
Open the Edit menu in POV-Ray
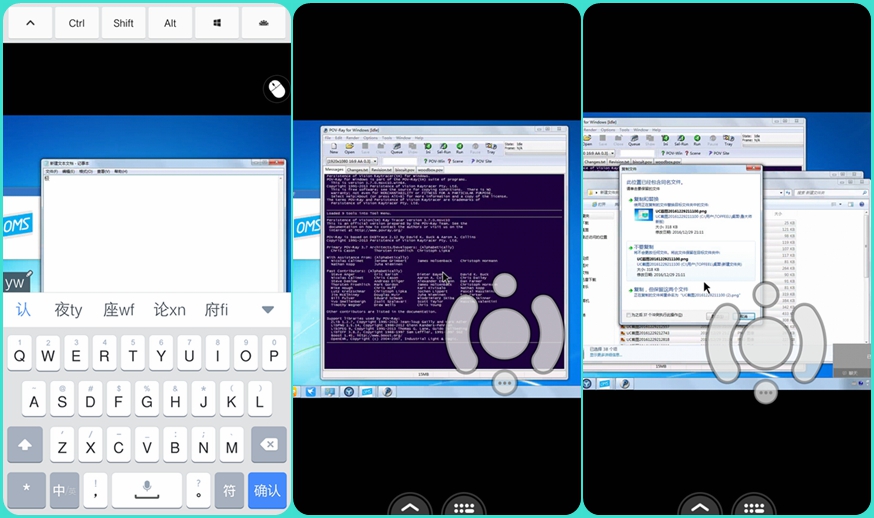pyautogui.click(x=338, y=138)
